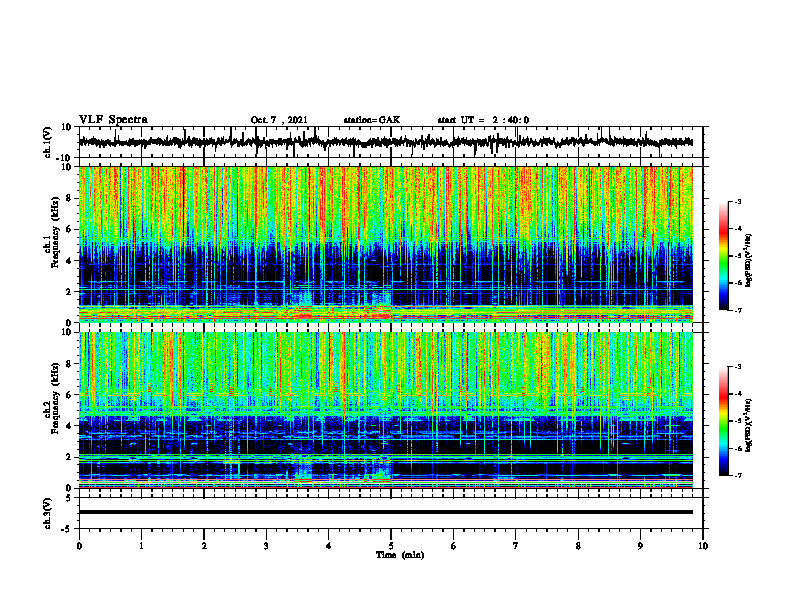The height and width of the screenshot is (612, 792).
Task: Click the time axis tick label "7"
Action: click(516, 546)
